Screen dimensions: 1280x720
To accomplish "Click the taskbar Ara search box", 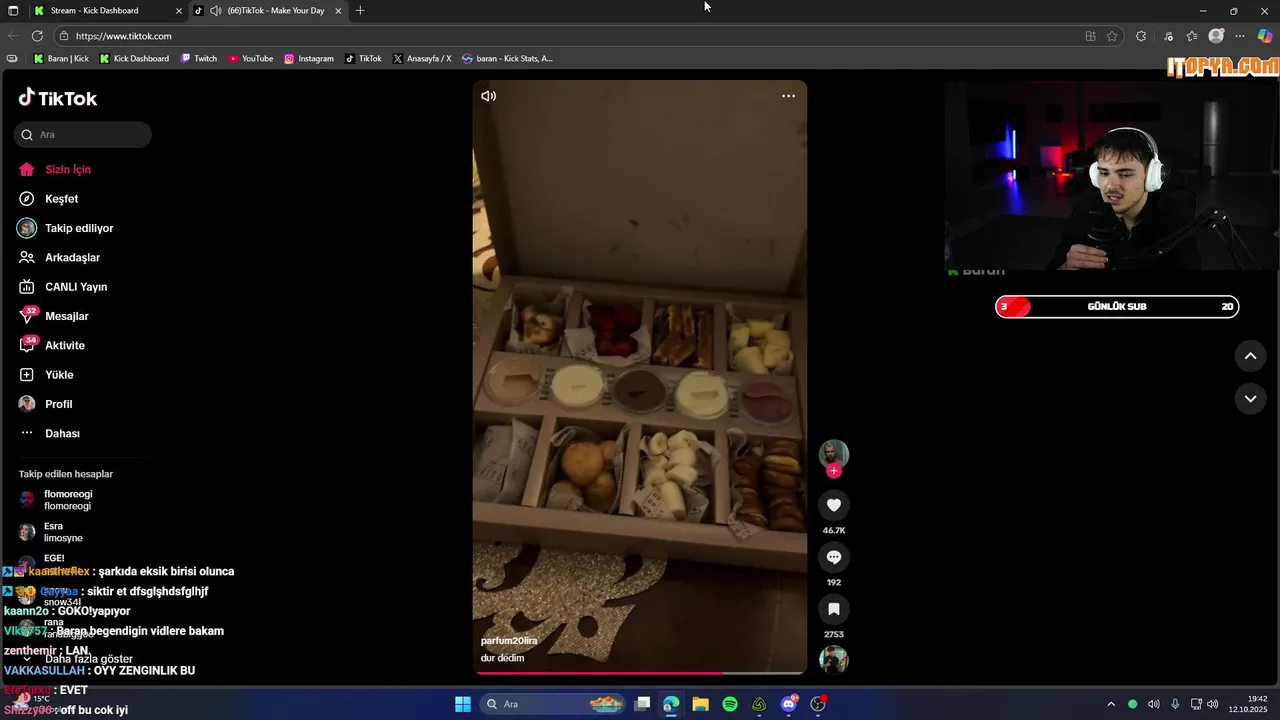I will (x=553, y=704).
